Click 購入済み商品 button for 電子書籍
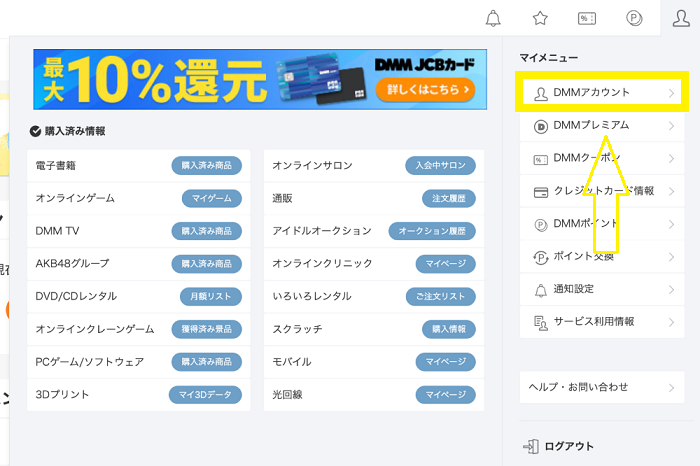The image size is (700, 466). coord(207,166)
